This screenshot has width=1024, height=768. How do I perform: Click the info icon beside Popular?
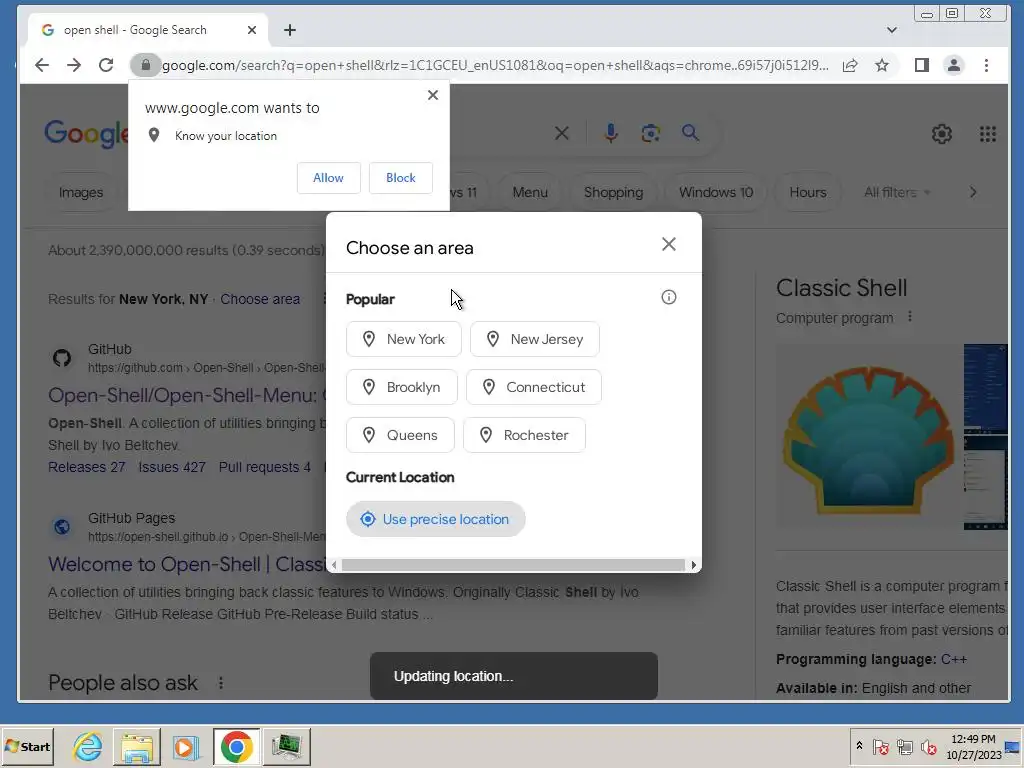point(668,297)
